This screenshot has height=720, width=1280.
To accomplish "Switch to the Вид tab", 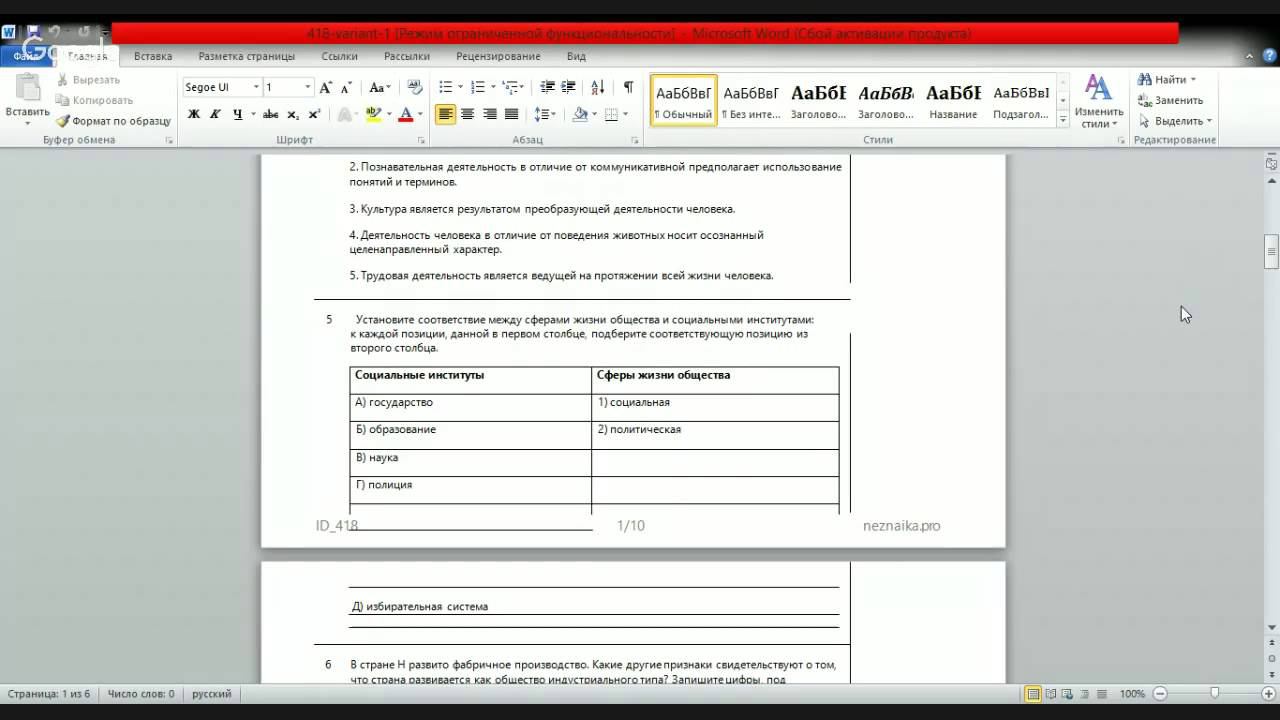I will click(x=576, y=56).
